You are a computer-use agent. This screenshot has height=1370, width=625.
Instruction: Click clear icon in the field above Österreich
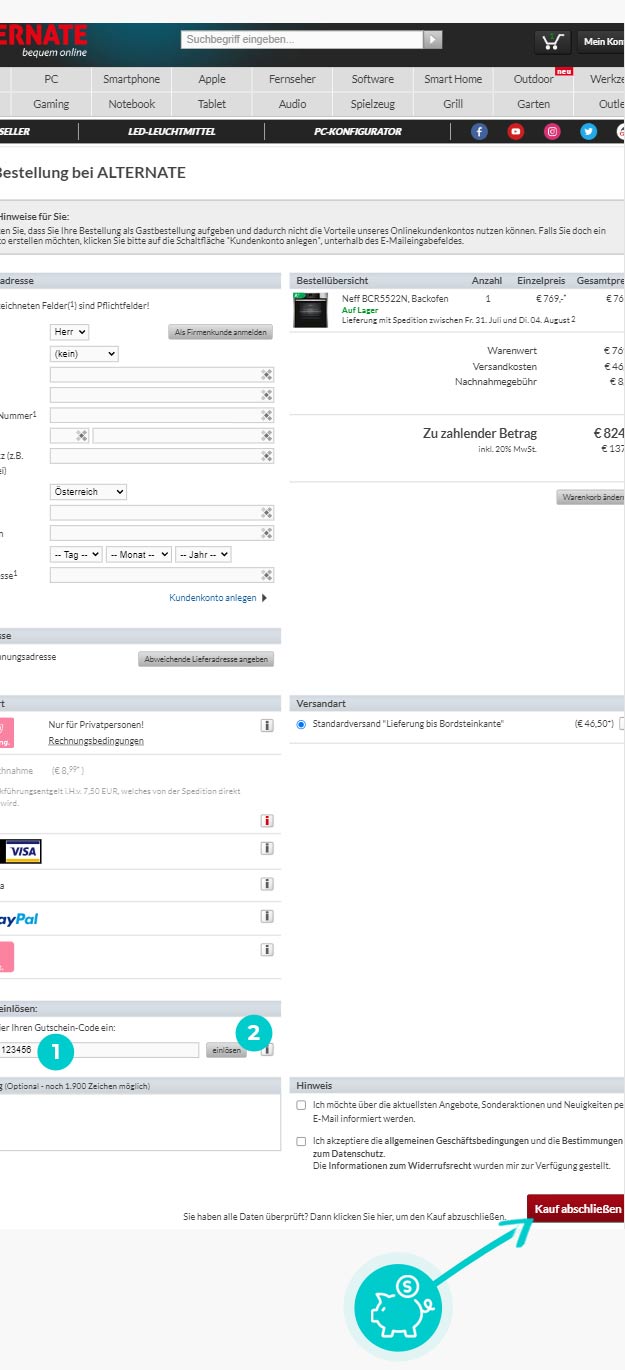(266, 456)
